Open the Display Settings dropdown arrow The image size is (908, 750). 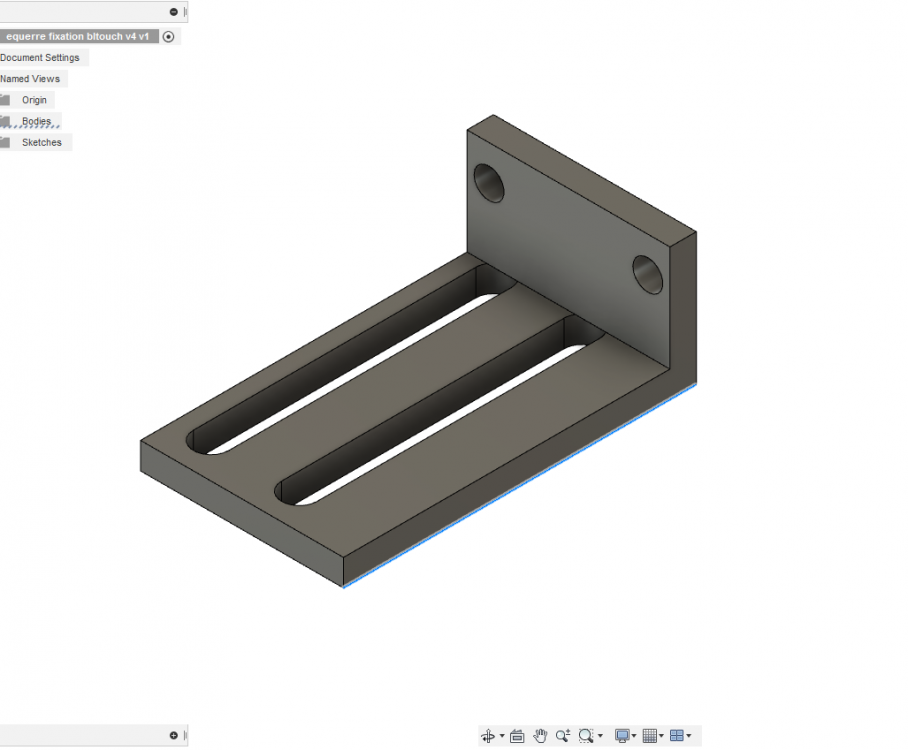point(634,736)
